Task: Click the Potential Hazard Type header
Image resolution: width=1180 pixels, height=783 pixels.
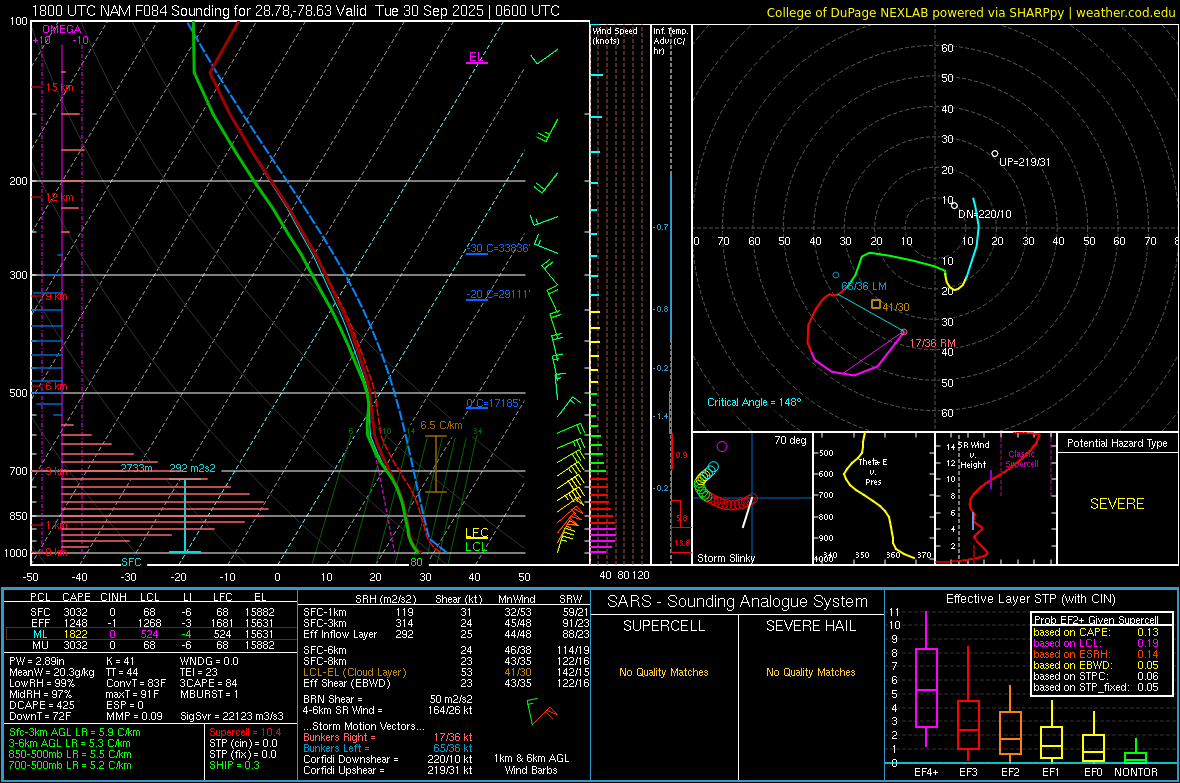Action: pos(1117,443)
